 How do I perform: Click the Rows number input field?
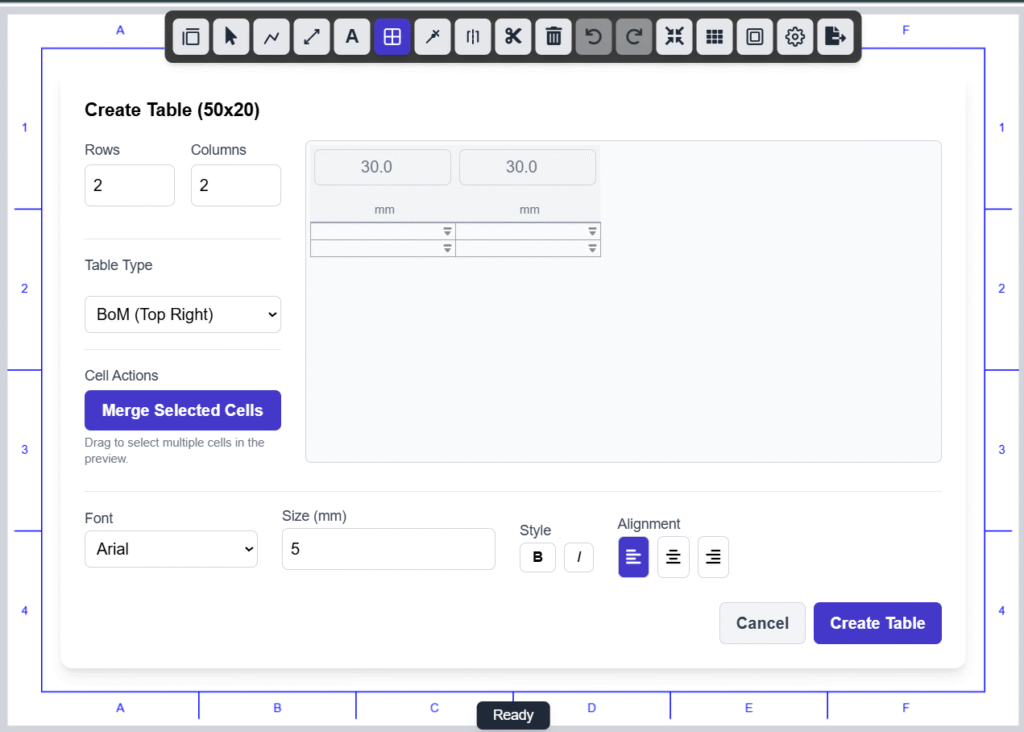pos(130,186)
